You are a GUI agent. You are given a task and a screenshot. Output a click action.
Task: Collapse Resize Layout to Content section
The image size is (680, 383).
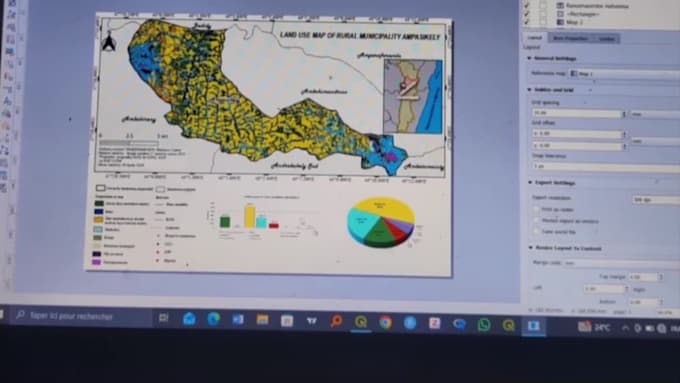530,248
